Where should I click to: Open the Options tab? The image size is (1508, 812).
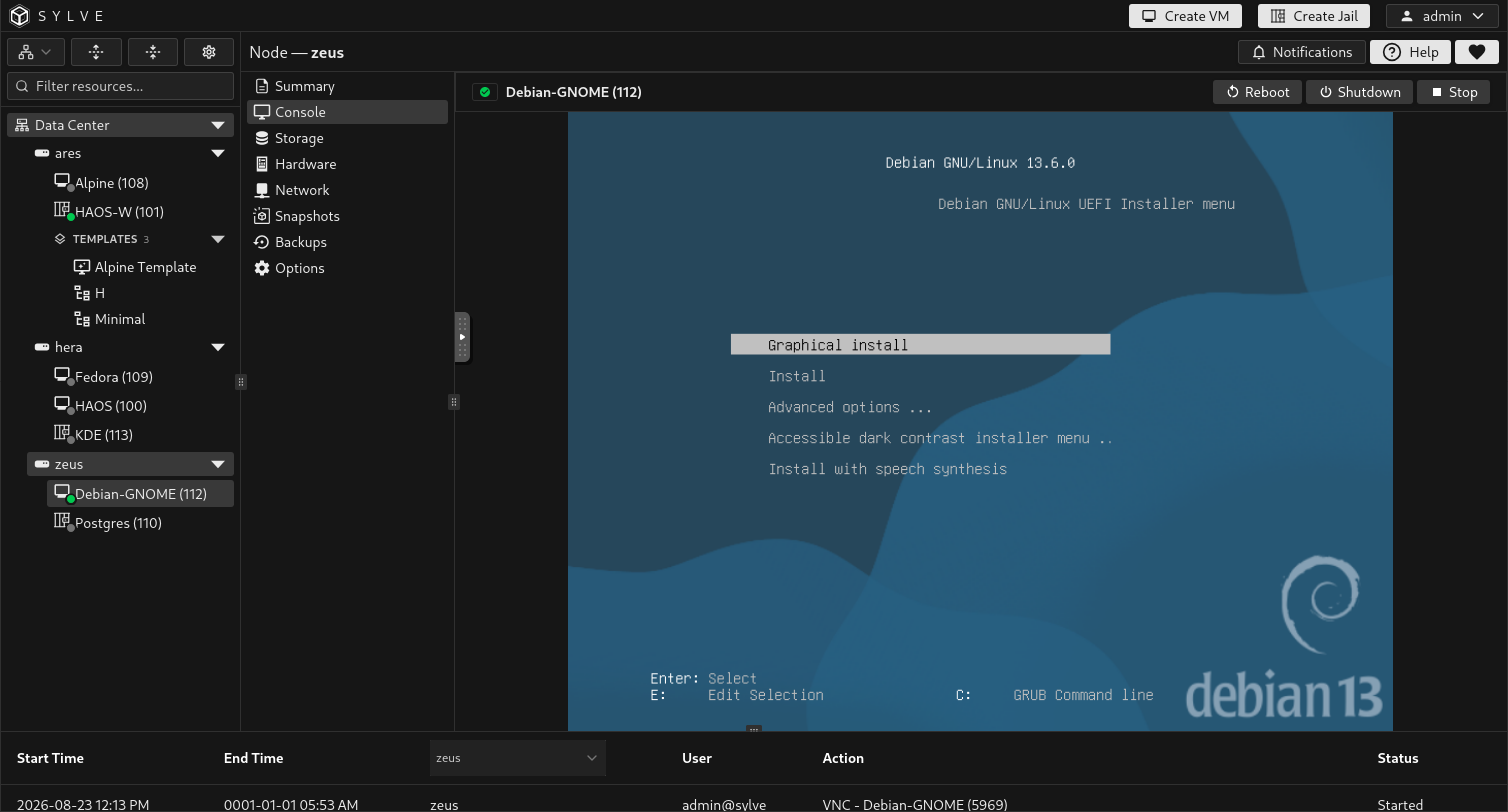pos(347,268)
